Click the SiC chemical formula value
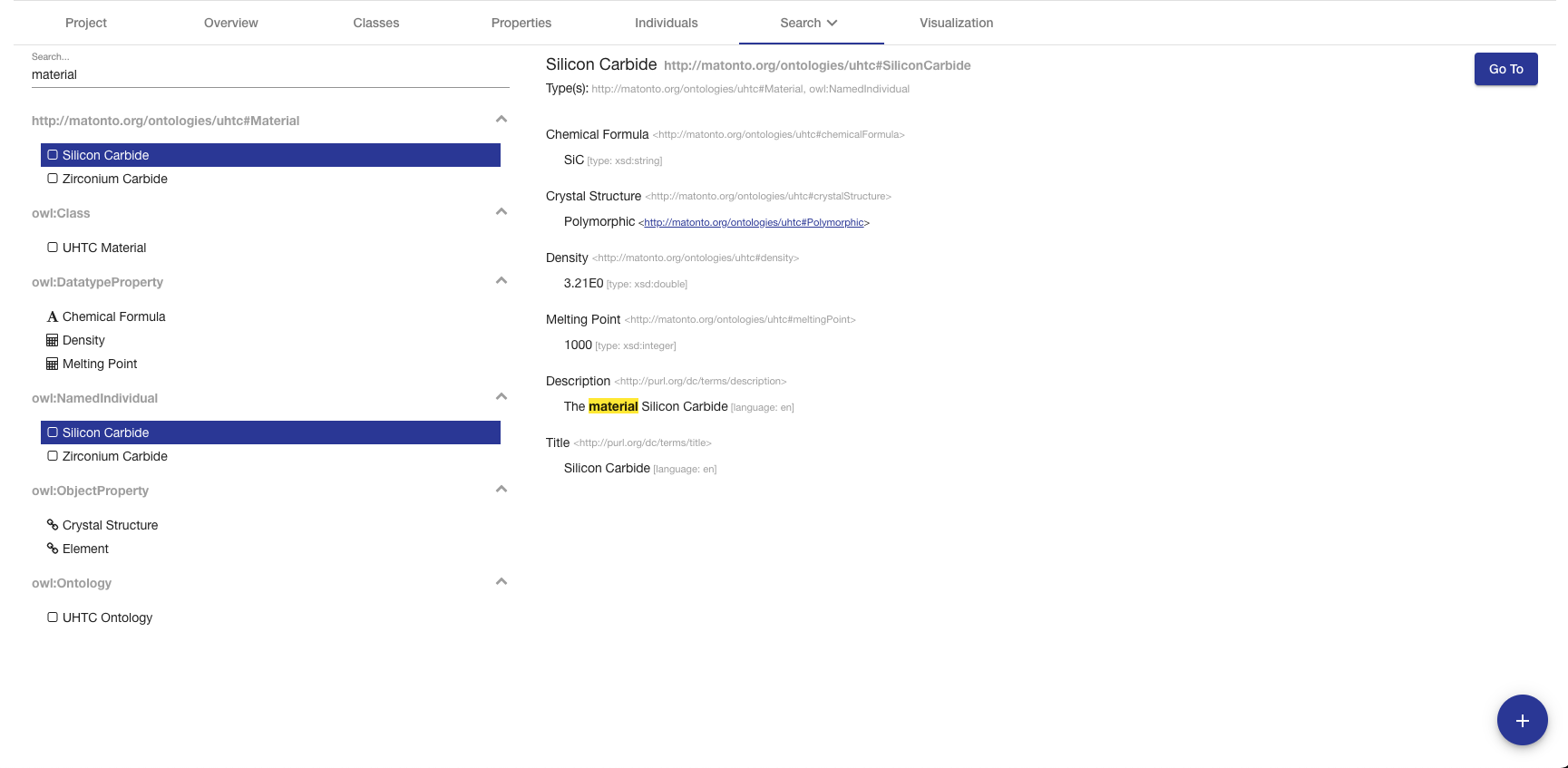Image resolution: width=1568 pixels, height=768 pixels. click(x=574, y=160)
